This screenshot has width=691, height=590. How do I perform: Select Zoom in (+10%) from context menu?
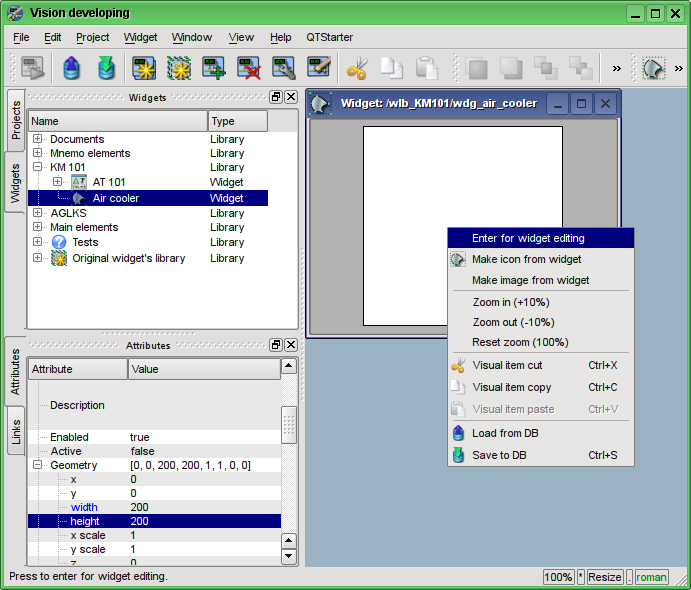(x=510, y=302)
